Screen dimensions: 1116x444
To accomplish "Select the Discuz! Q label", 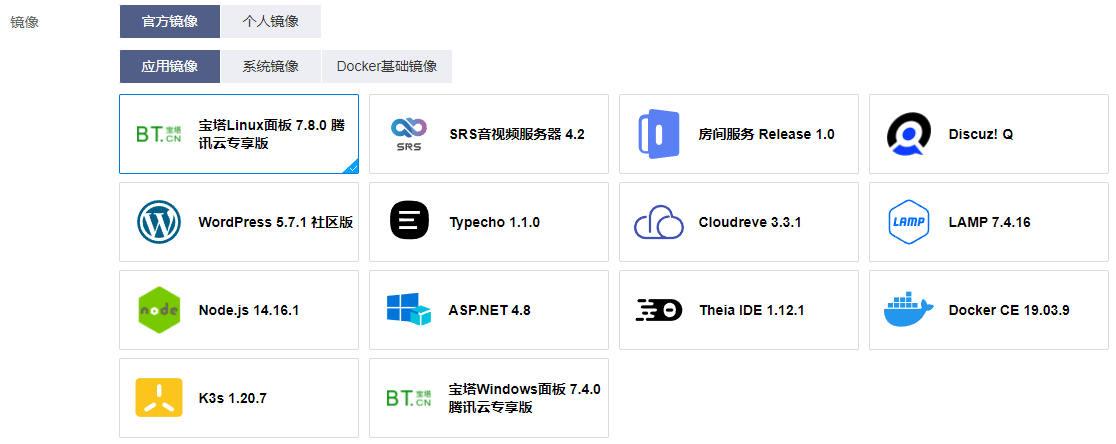I will [x=981, y=134].
